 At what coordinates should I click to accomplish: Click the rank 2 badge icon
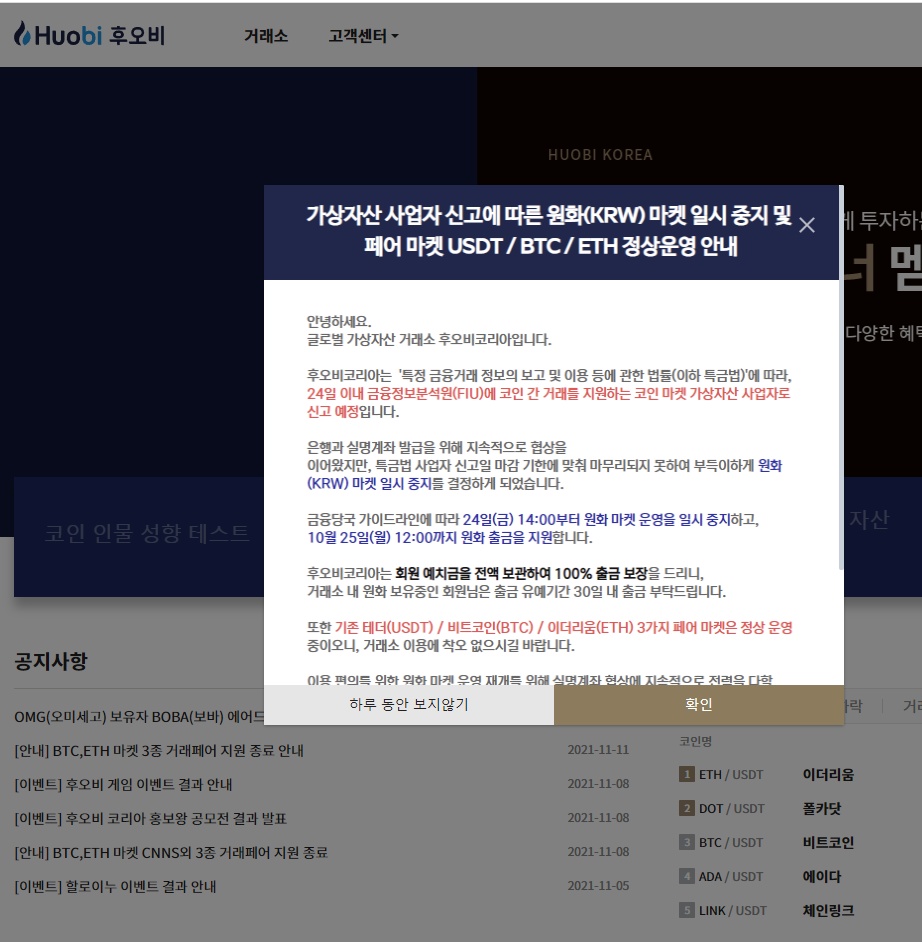[x=687, y=808]
